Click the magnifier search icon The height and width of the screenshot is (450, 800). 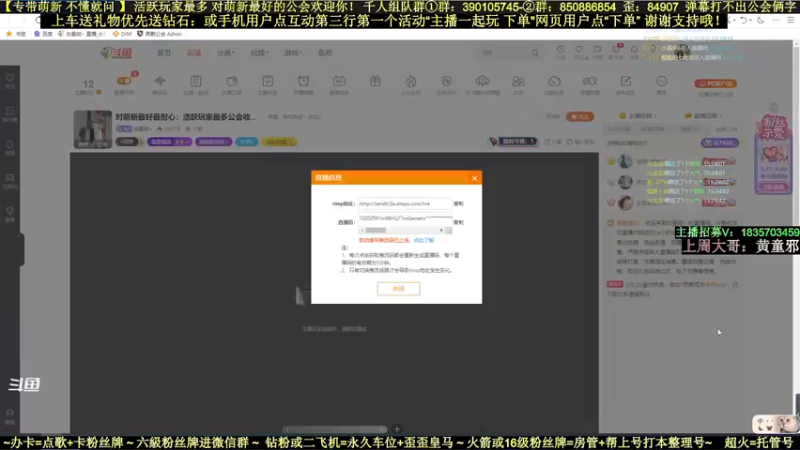click(535, 53)
